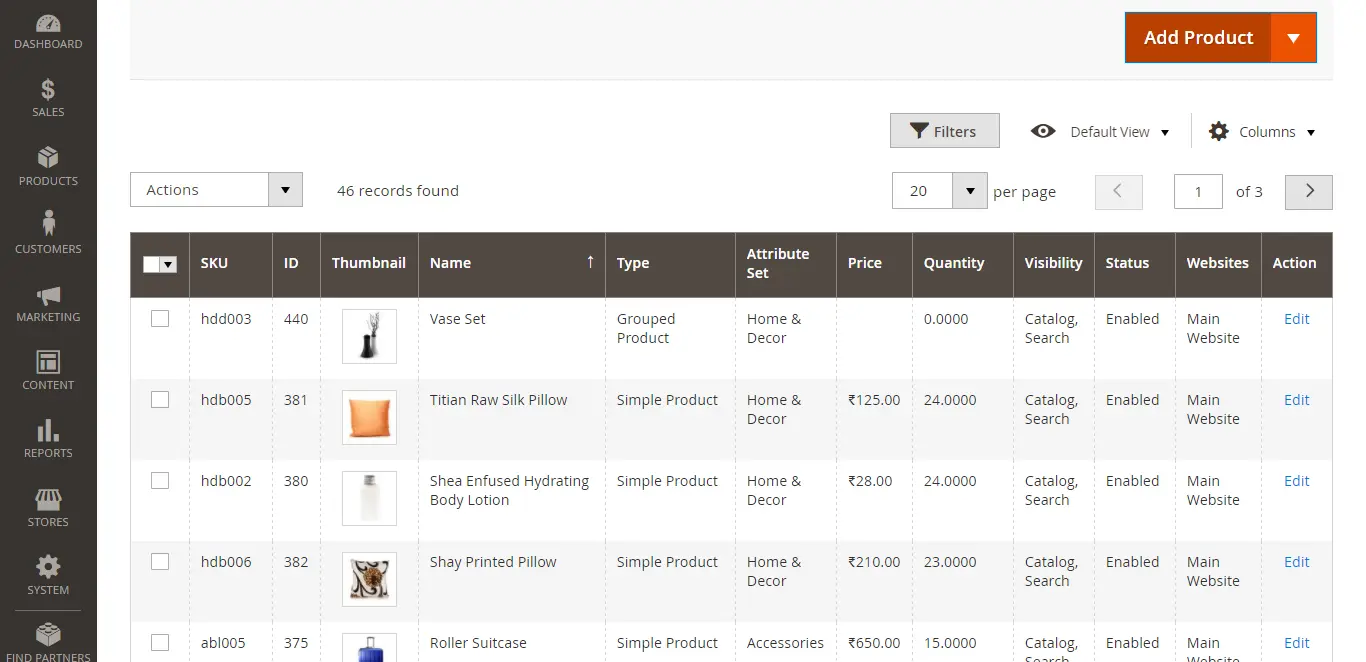Open the Default View menu

[1118, 131]
